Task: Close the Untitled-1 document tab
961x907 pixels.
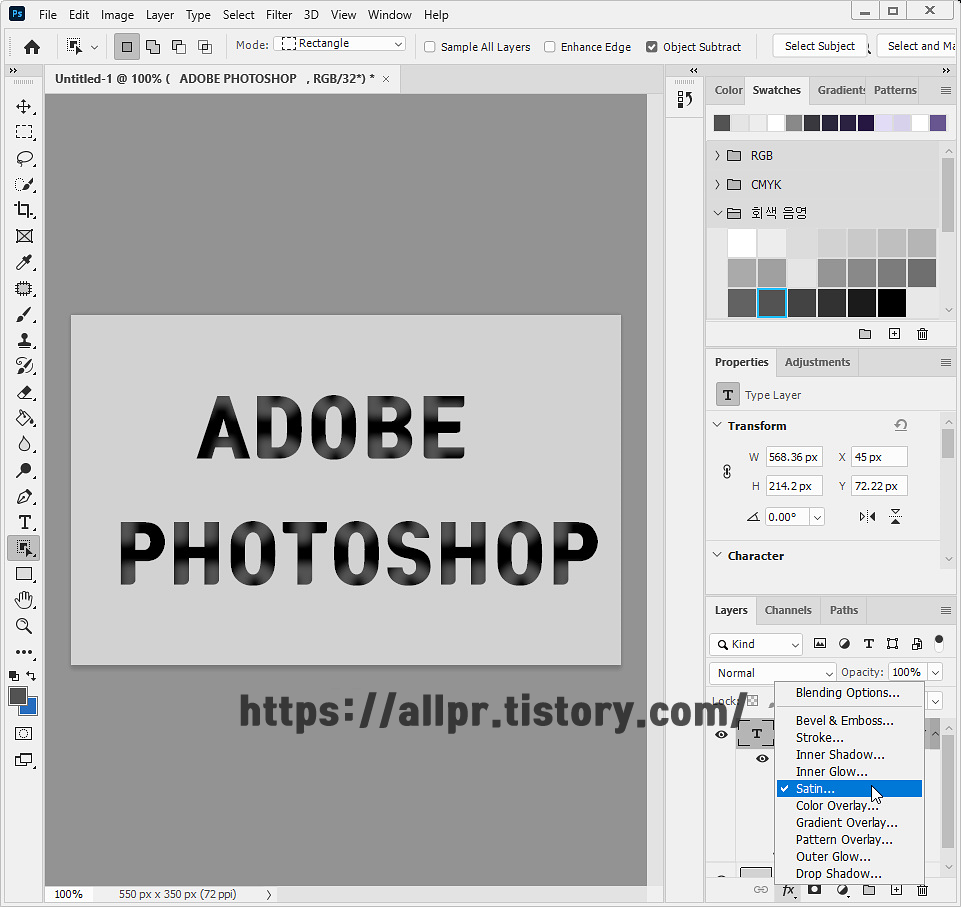Action: tap(386, 79)
